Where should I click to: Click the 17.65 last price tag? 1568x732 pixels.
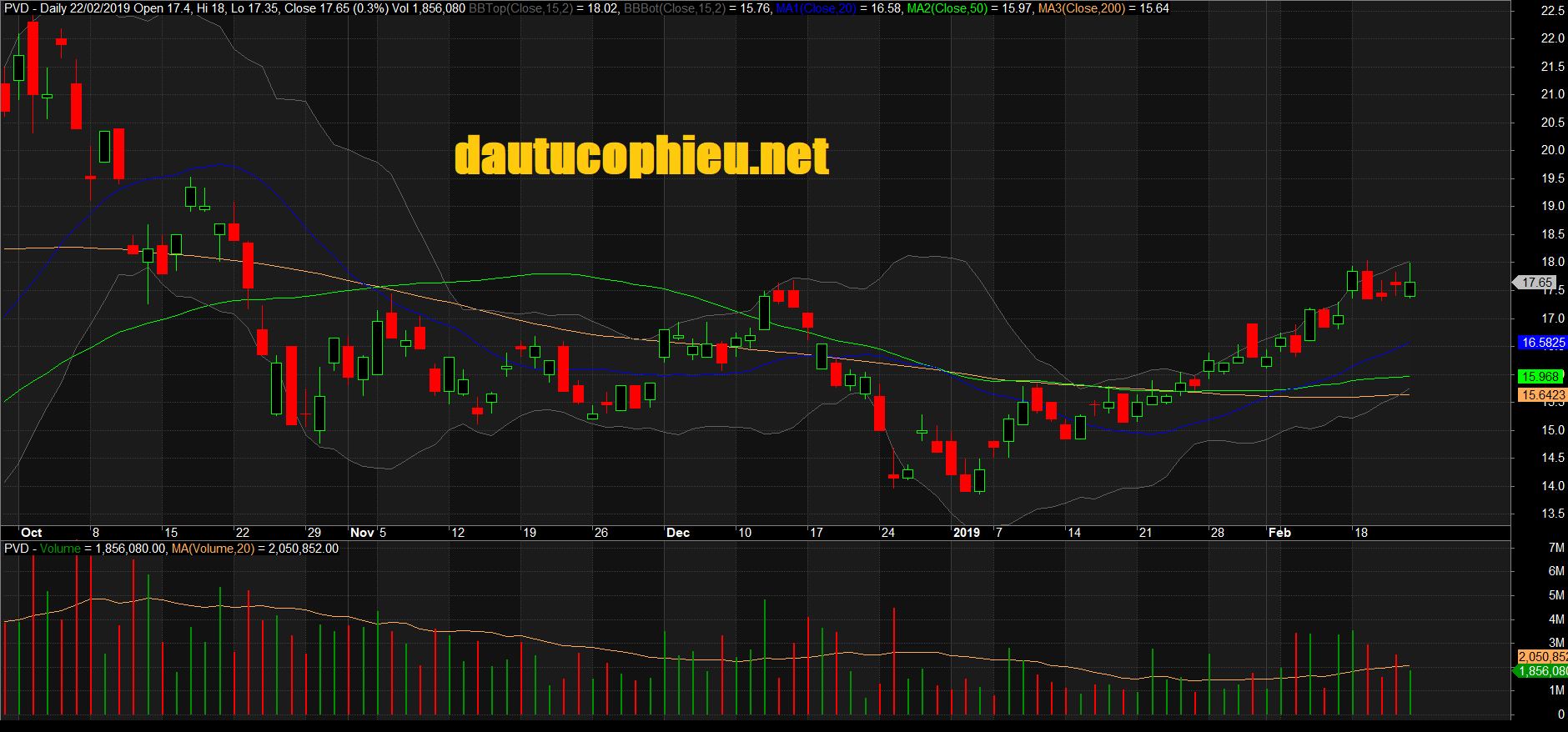[1535, 283]
